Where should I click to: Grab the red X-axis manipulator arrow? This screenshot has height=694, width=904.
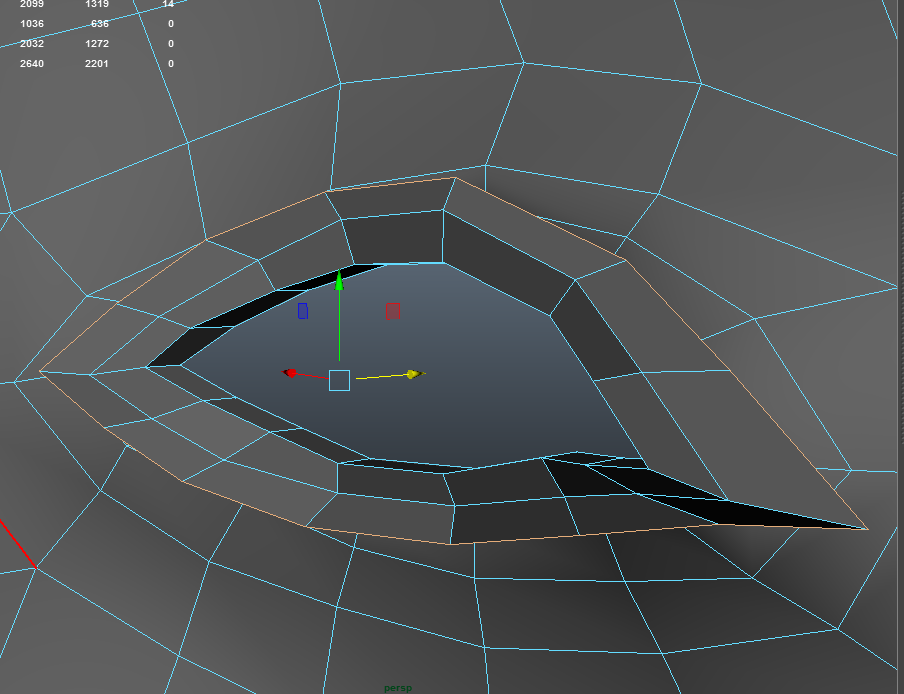pos(290,373)
